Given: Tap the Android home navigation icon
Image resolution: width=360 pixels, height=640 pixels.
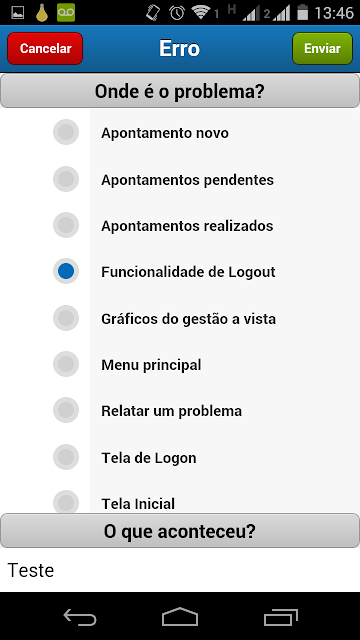Looking at the screenshot, I should pyautogui.click(x=180, y=616).
